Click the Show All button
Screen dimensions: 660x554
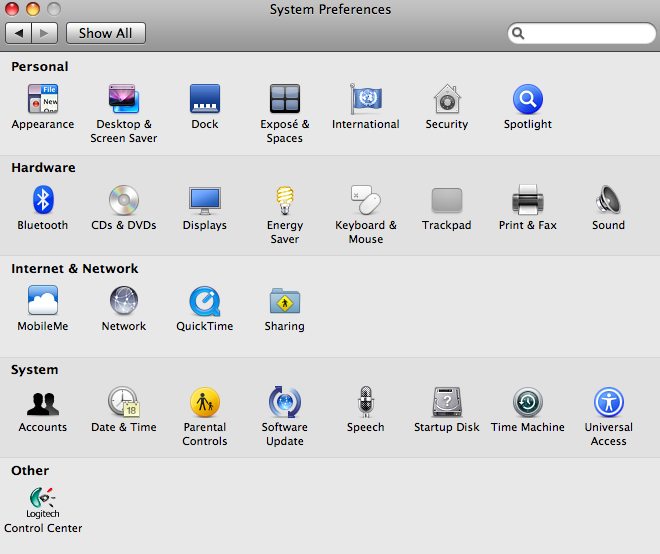pos(106,33)
